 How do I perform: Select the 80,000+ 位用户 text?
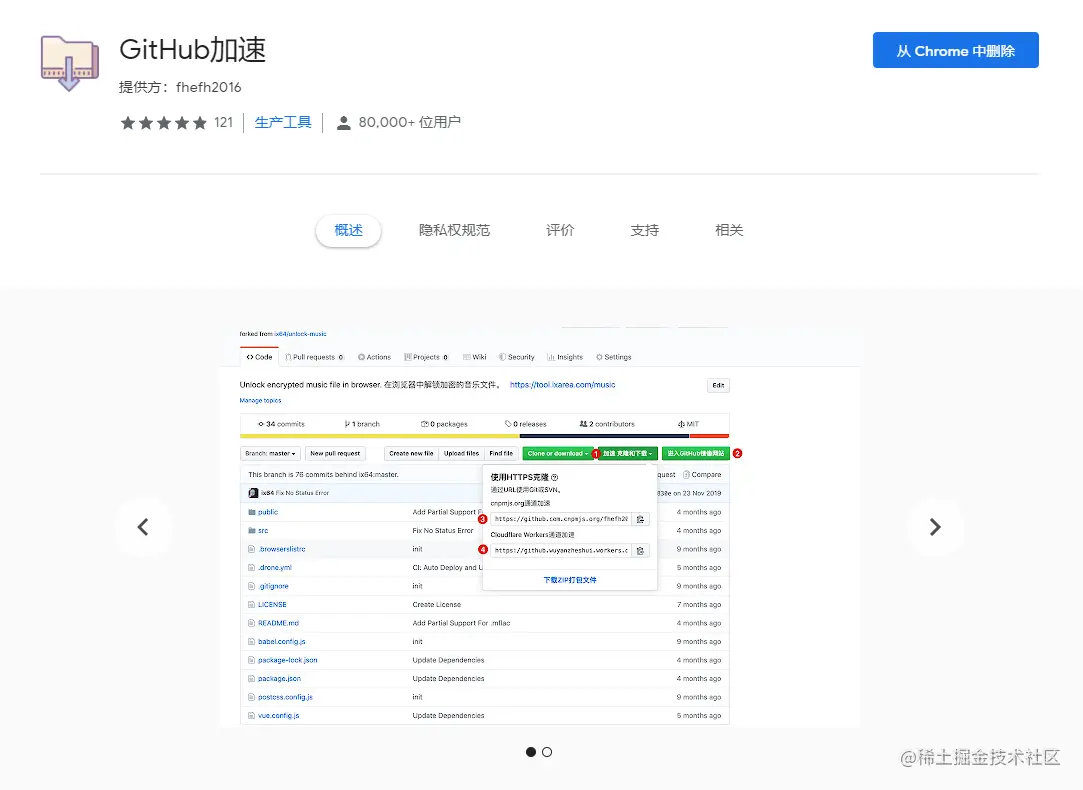(410, 122)
